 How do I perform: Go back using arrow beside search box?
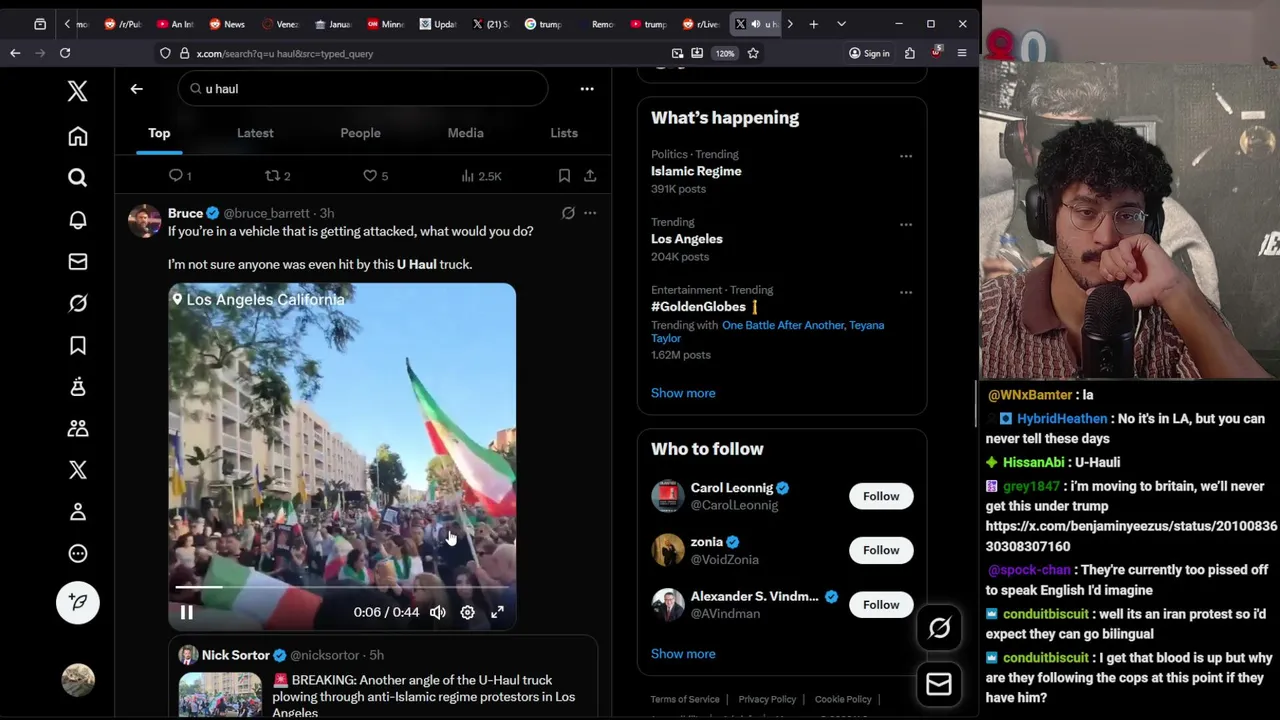coord(136,89)
